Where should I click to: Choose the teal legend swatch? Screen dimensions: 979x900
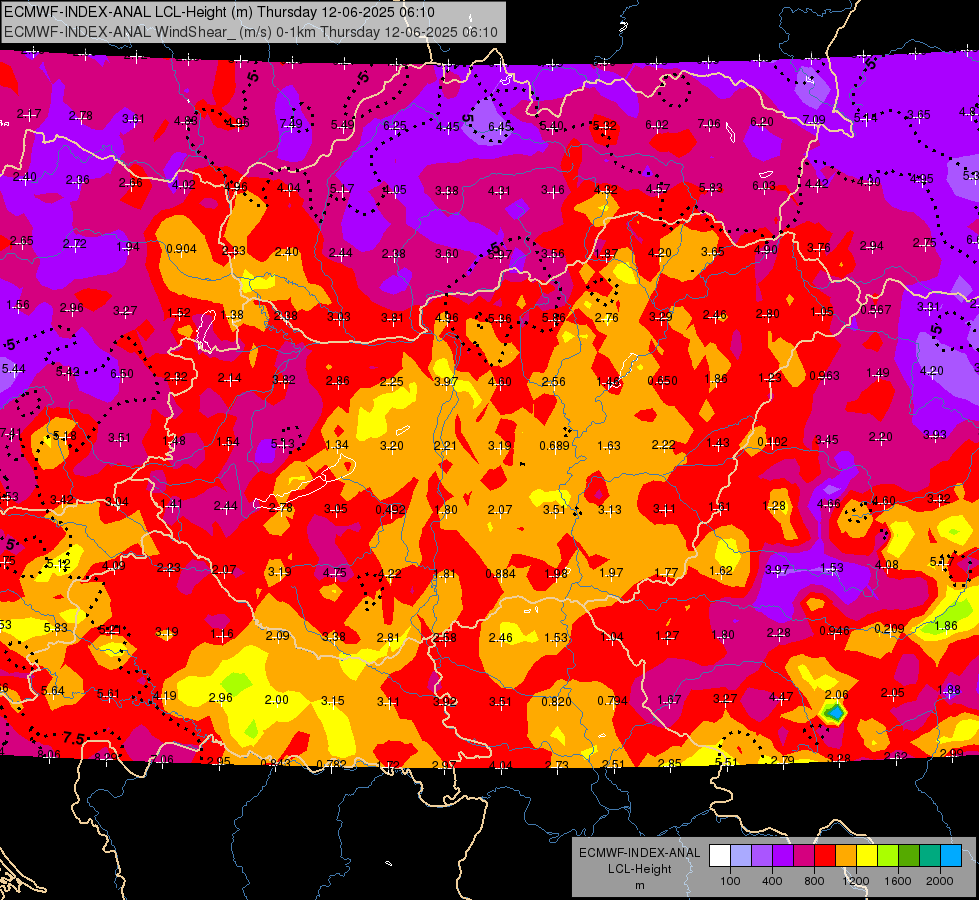[x=929, y=856]
